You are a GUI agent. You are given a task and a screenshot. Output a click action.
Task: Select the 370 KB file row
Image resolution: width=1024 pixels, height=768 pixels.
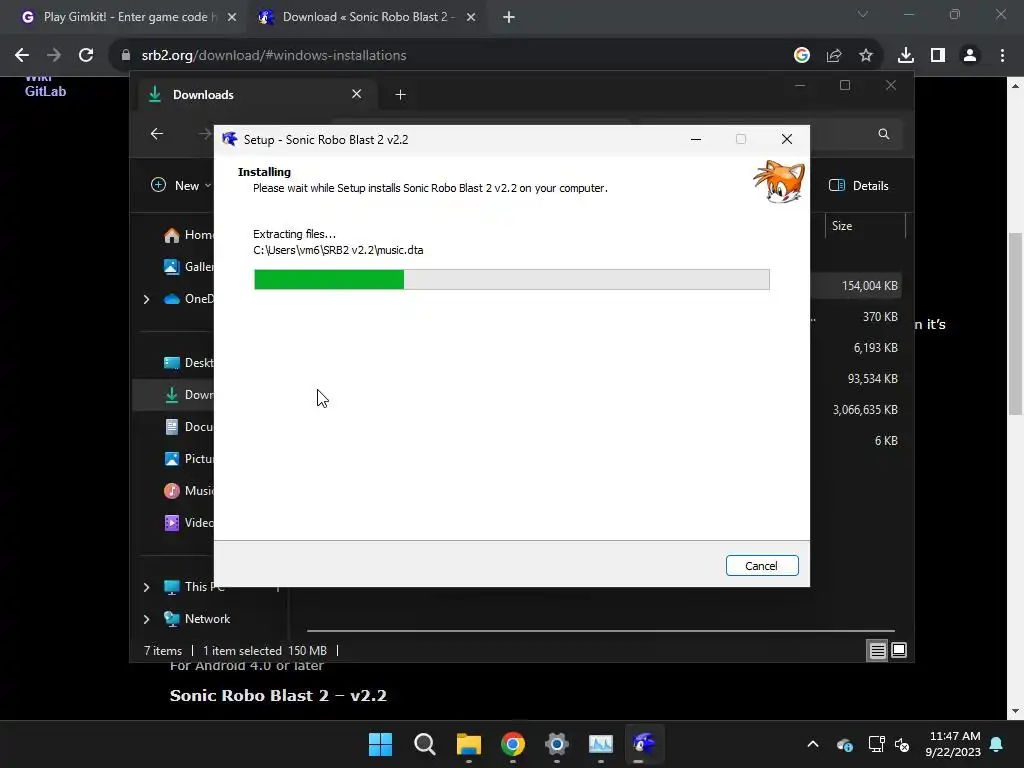(856, 317)
